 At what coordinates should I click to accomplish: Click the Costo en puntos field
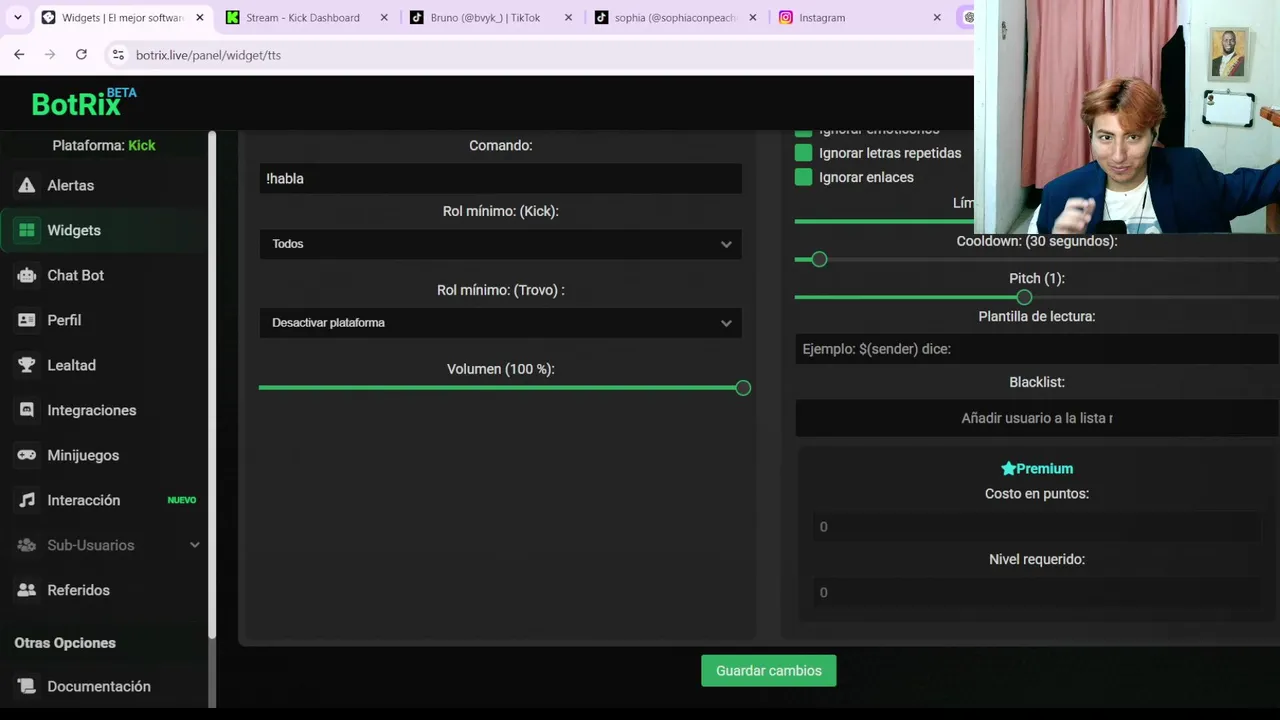click(1036, 527)
